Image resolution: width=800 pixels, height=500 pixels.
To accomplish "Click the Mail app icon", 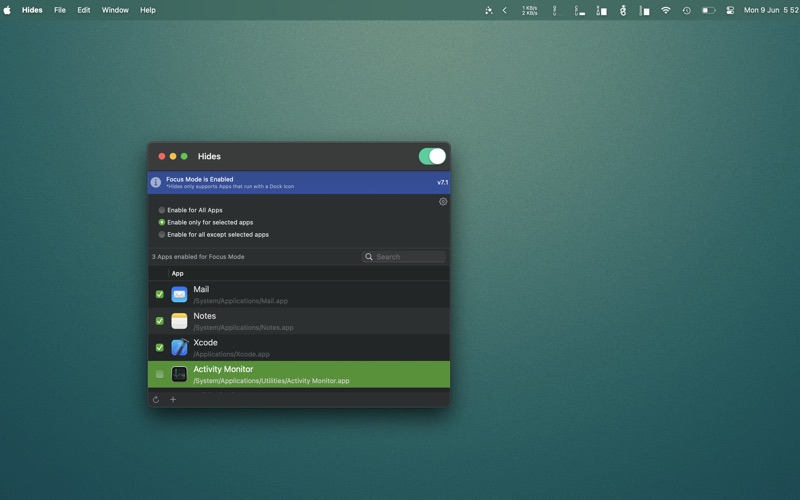I will click(179, 294).
